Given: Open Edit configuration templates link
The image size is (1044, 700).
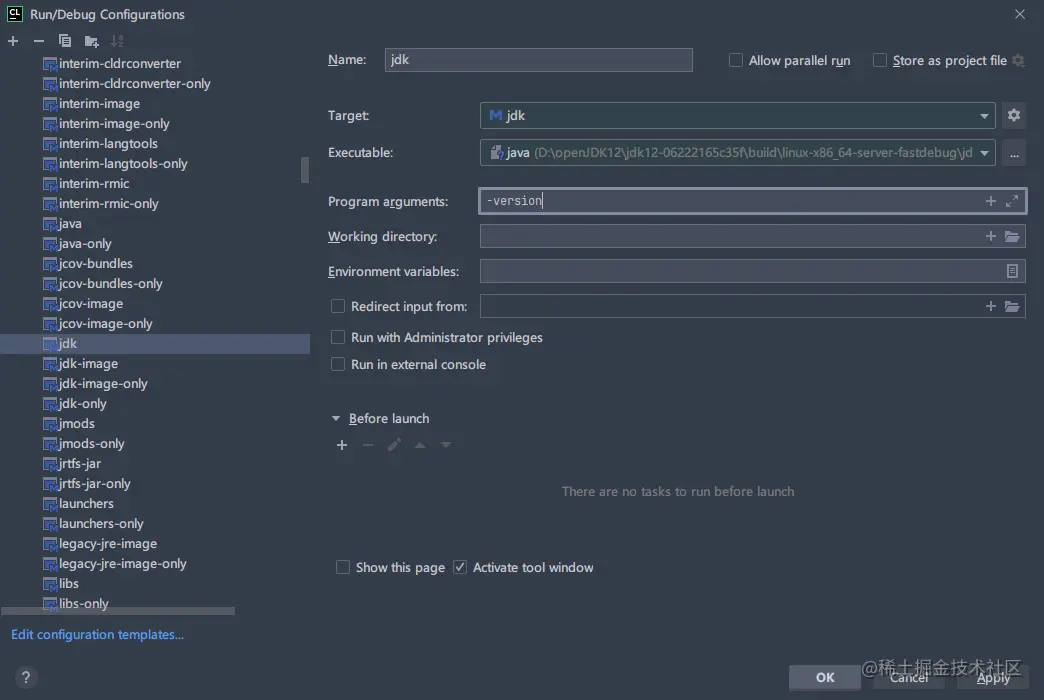Looking at the screenshot, I should click(x=97, y=635).
